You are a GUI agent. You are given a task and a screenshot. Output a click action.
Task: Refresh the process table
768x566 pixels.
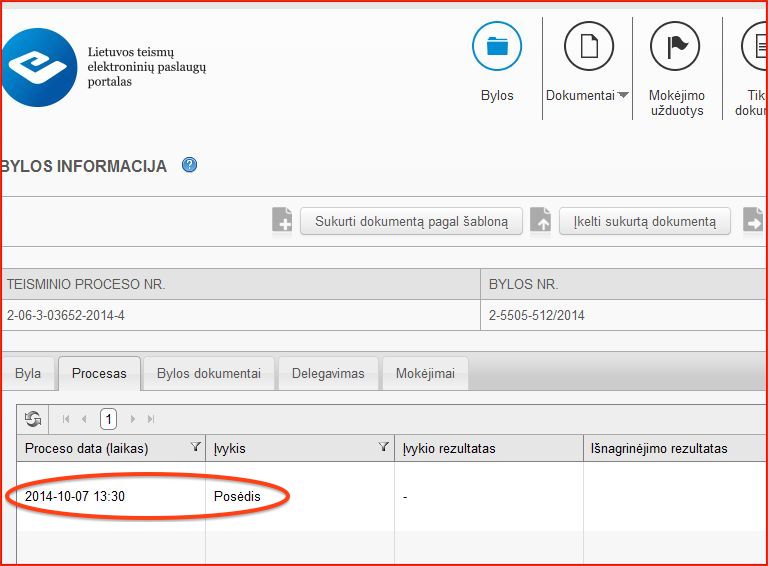point(33,419)
